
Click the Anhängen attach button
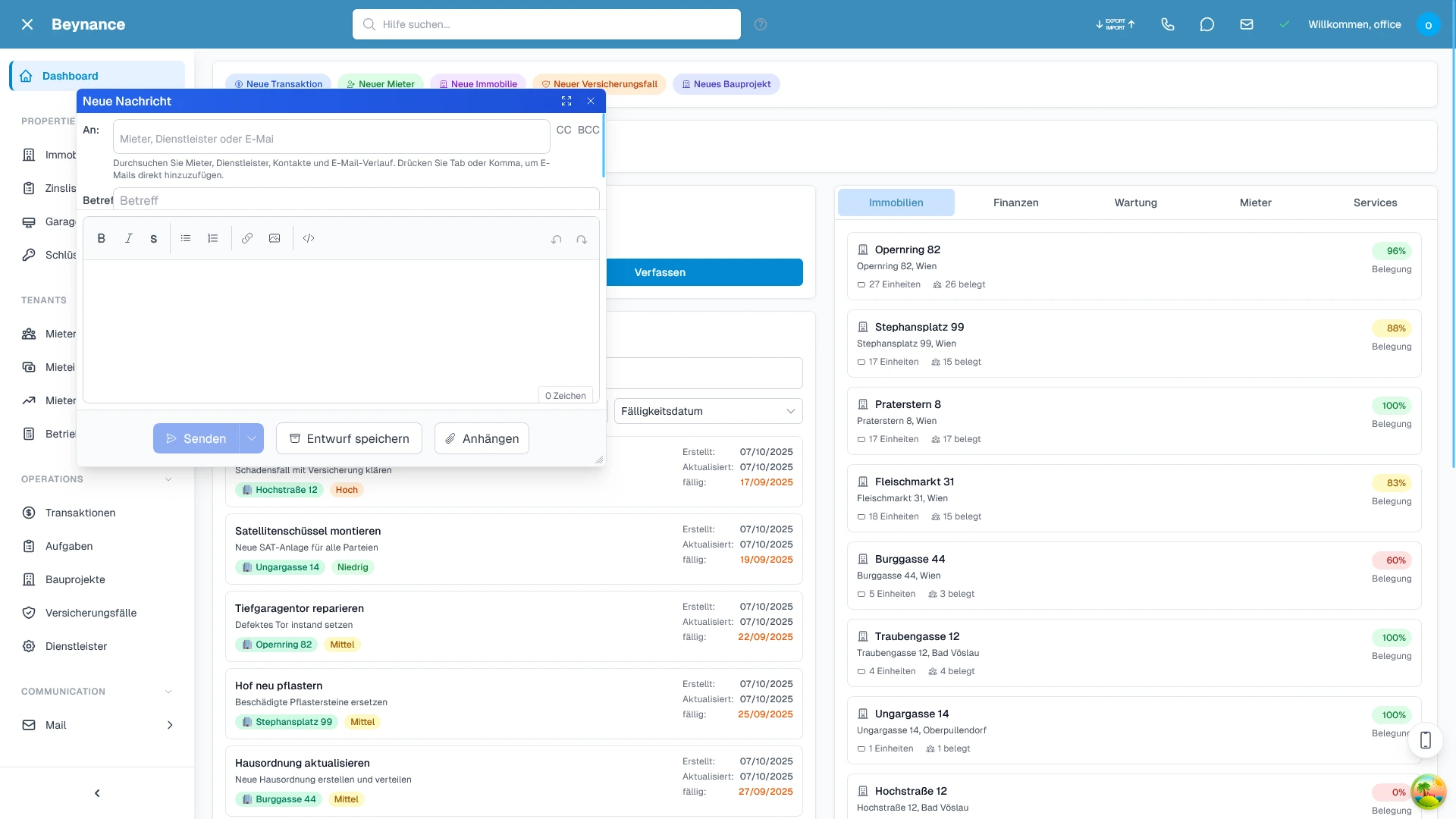point(482,438)
